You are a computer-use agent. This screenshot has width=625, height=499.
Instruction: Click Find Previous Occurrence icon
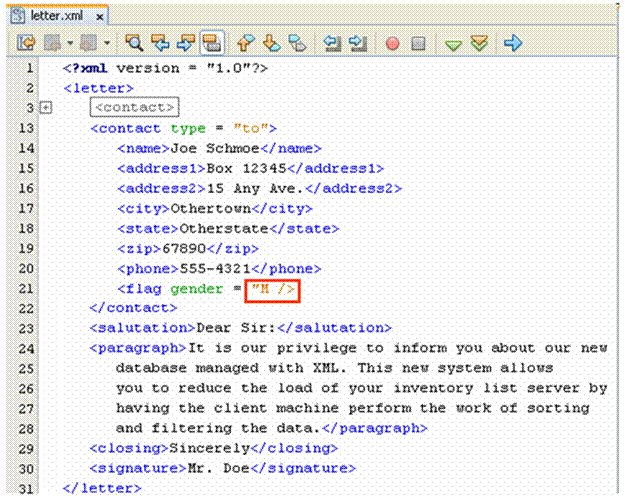(x=160, y=43)
